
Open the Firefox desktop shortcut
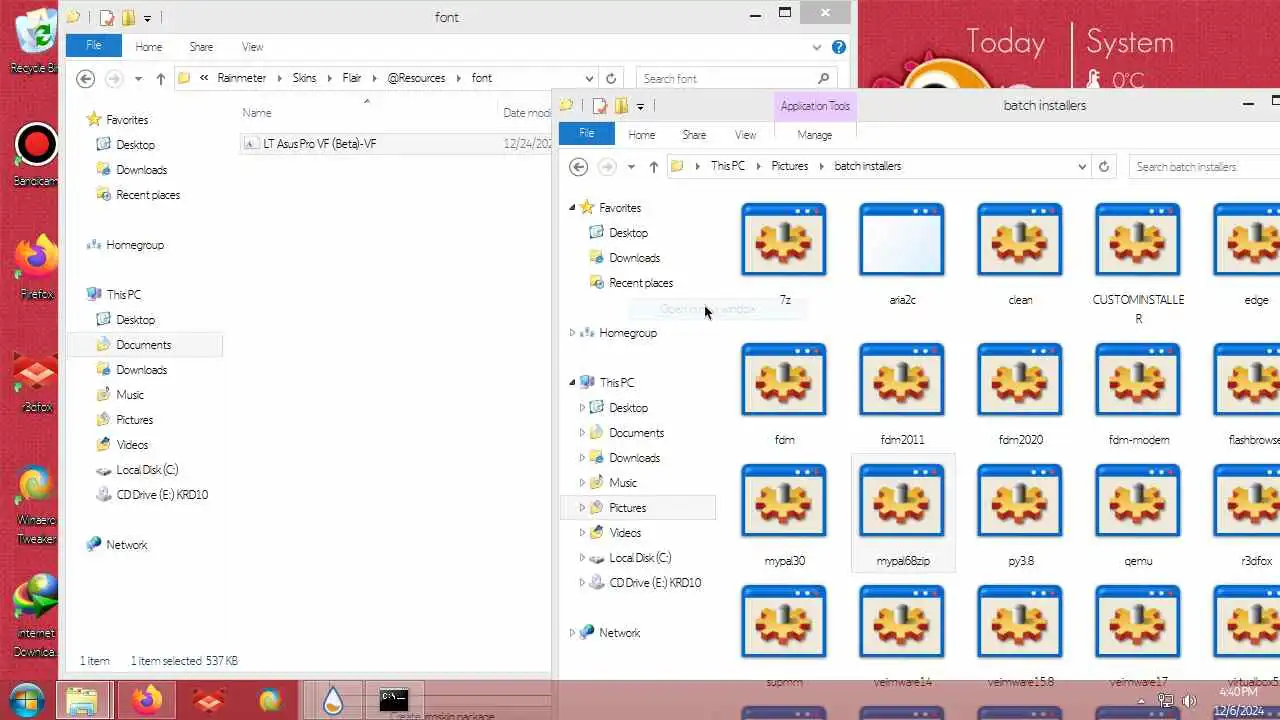[36, 268]
